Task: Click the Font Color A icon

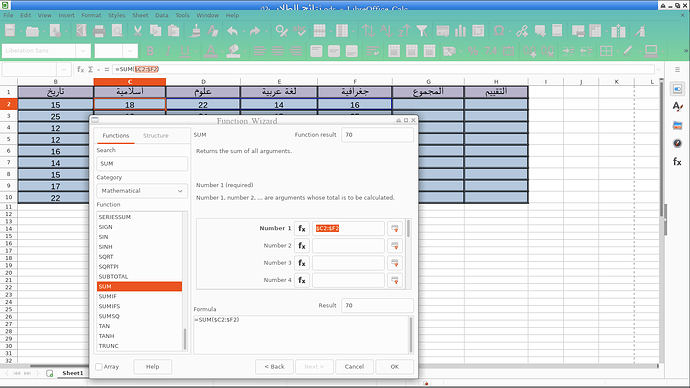Action: click(x=210, y=51)
